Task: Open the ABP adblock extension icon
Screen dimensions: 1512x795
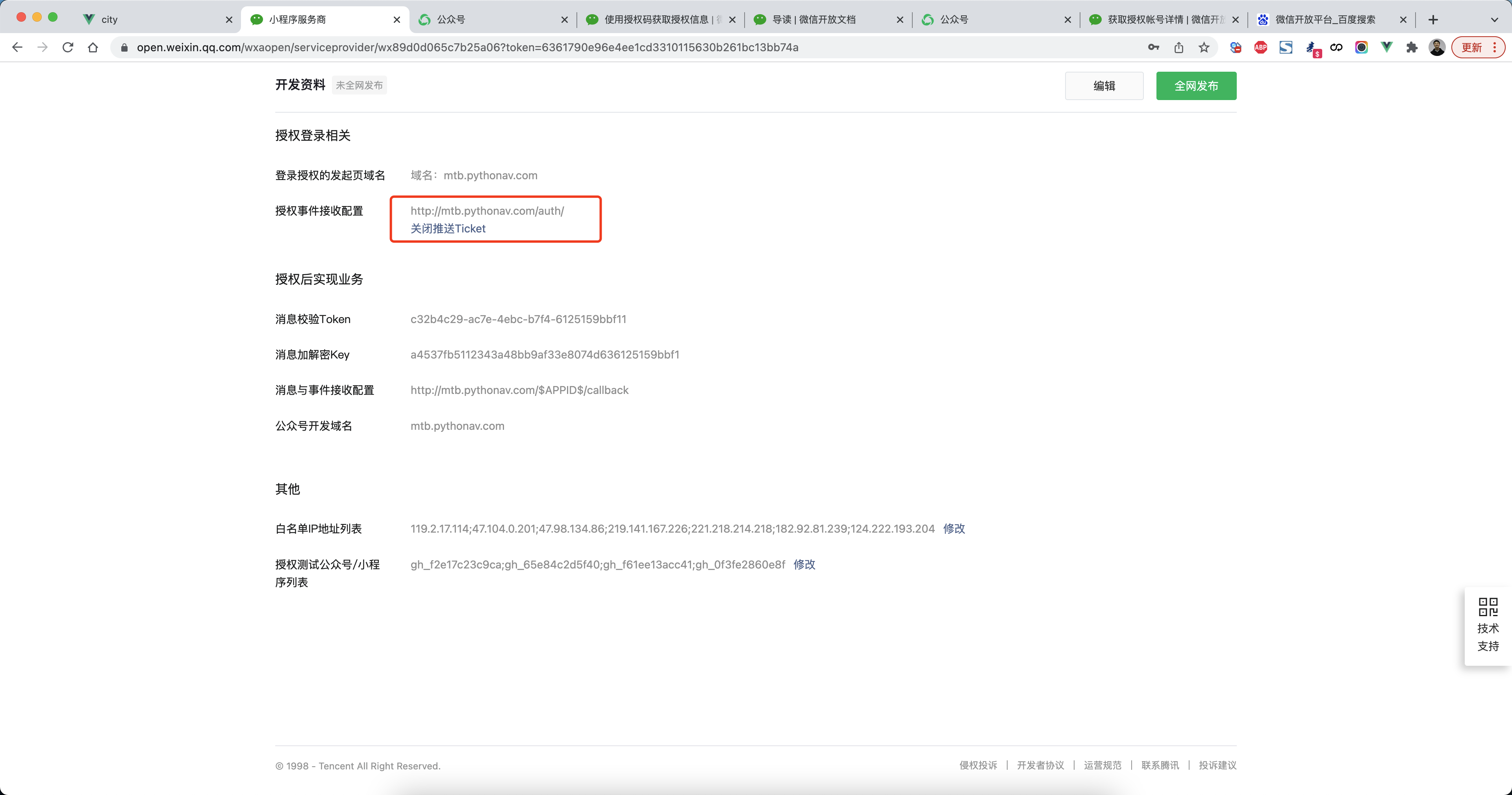Action: (1260, 48)
